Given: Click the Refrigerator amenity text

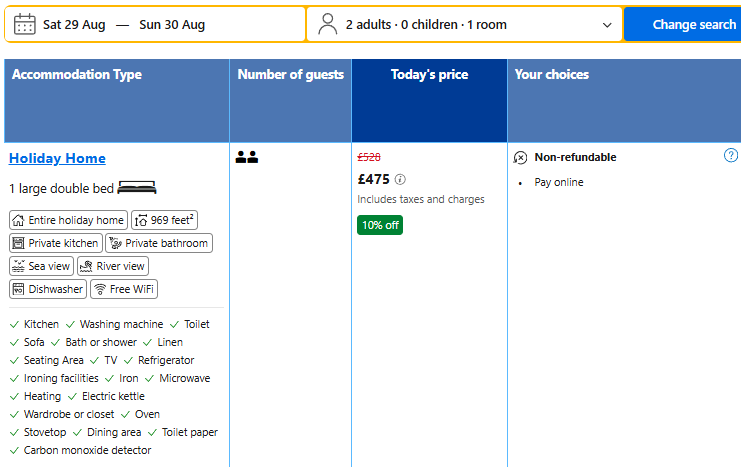Looking at the screenshot, I should click(x=166, y=360).
